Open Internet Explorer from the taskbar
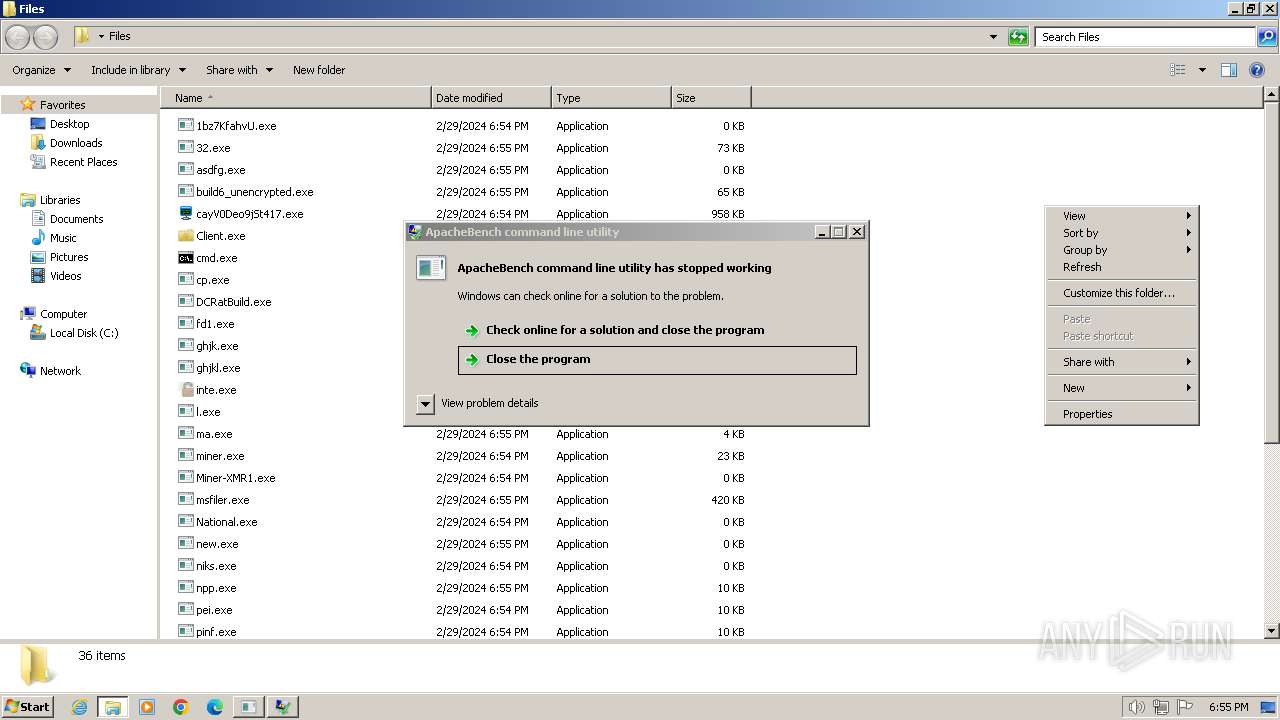 click(79, 707)
